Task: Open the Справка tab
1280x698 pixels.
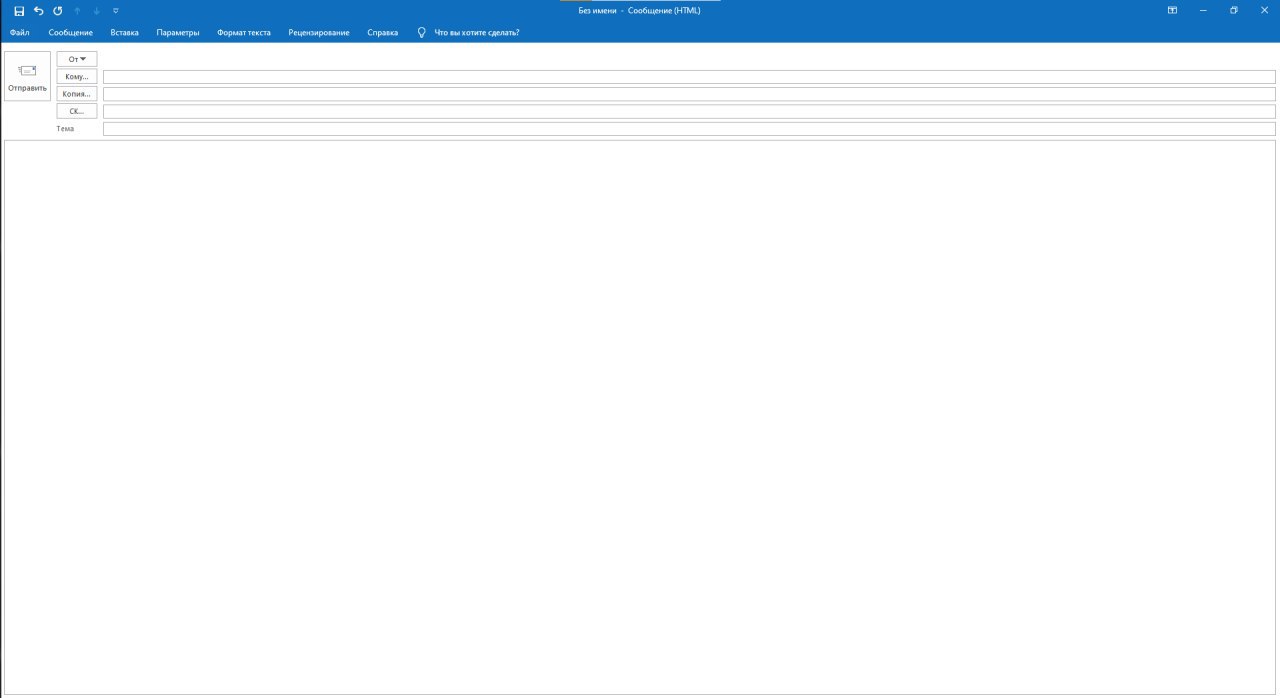Action: 383,32
